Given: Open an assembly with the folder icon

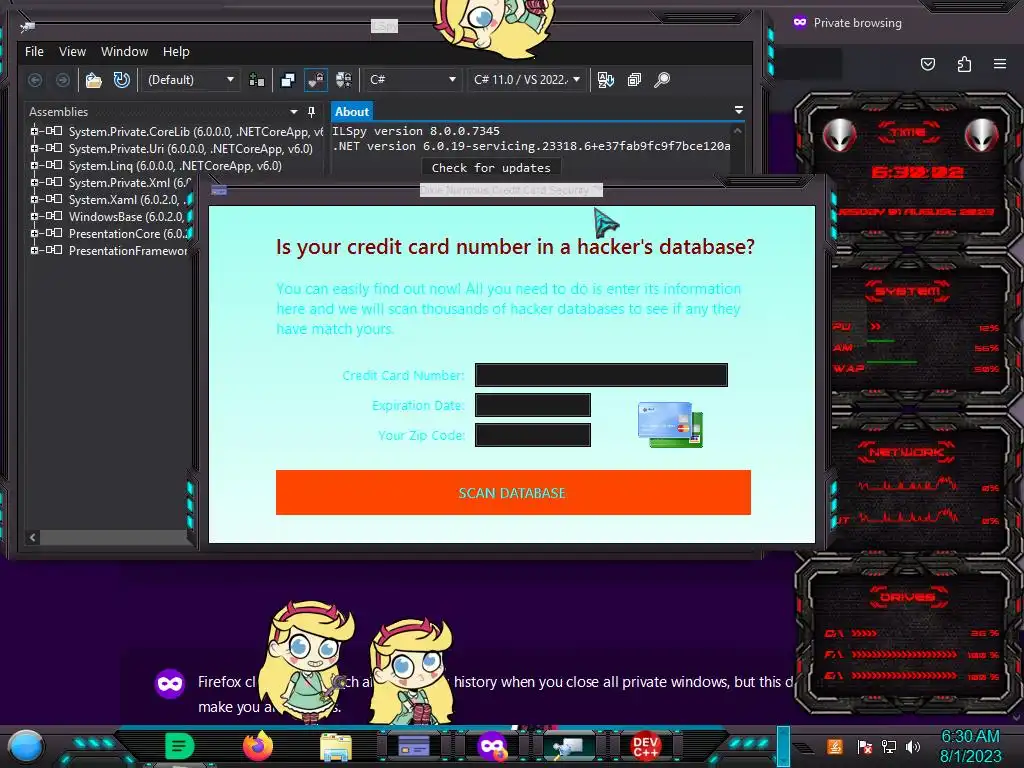Looking at the screenshot, I should (x=93, y=80).
